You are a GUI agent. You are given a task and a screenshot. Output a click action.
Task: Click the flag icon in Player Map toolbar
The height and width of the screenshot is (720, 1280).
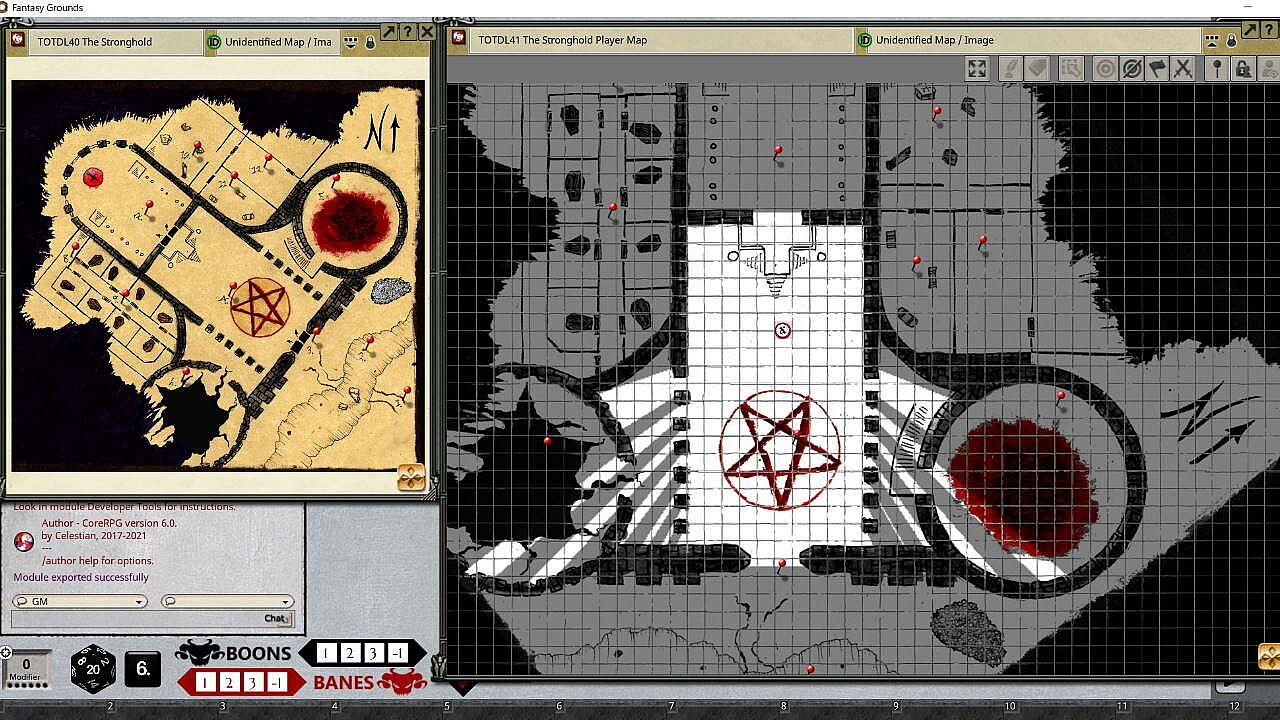click(x=1157, y=68)
